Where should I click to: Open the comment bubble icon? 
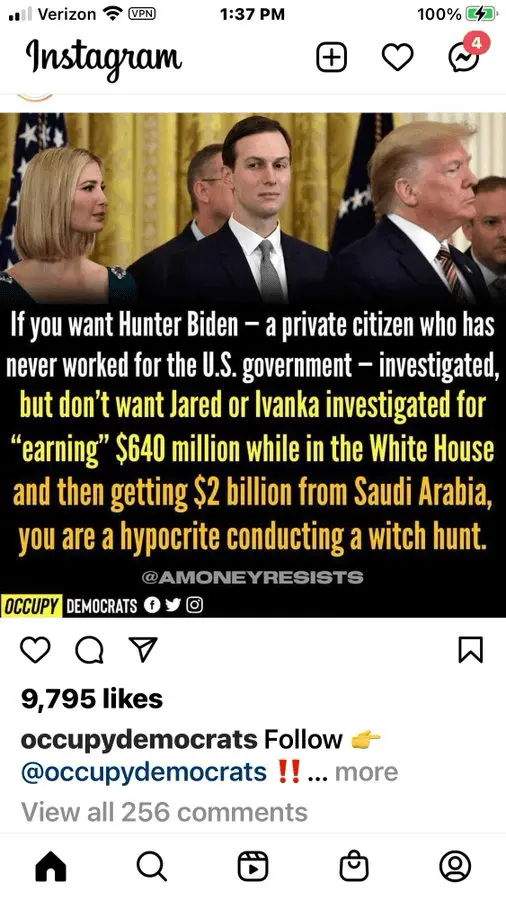pyautogui.click(x=87, y=650)
